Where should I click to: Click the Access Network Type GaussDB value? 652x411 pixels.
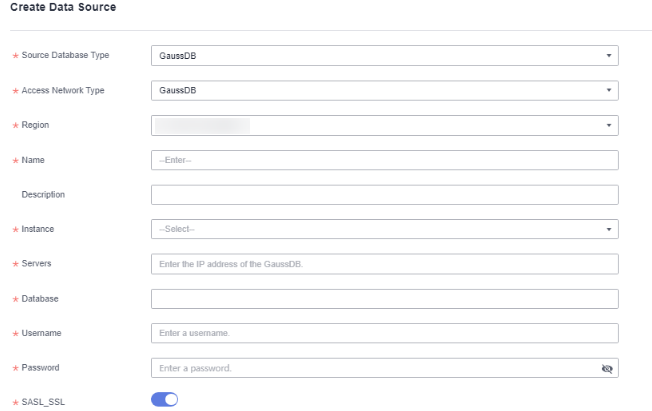pos(178,90)
